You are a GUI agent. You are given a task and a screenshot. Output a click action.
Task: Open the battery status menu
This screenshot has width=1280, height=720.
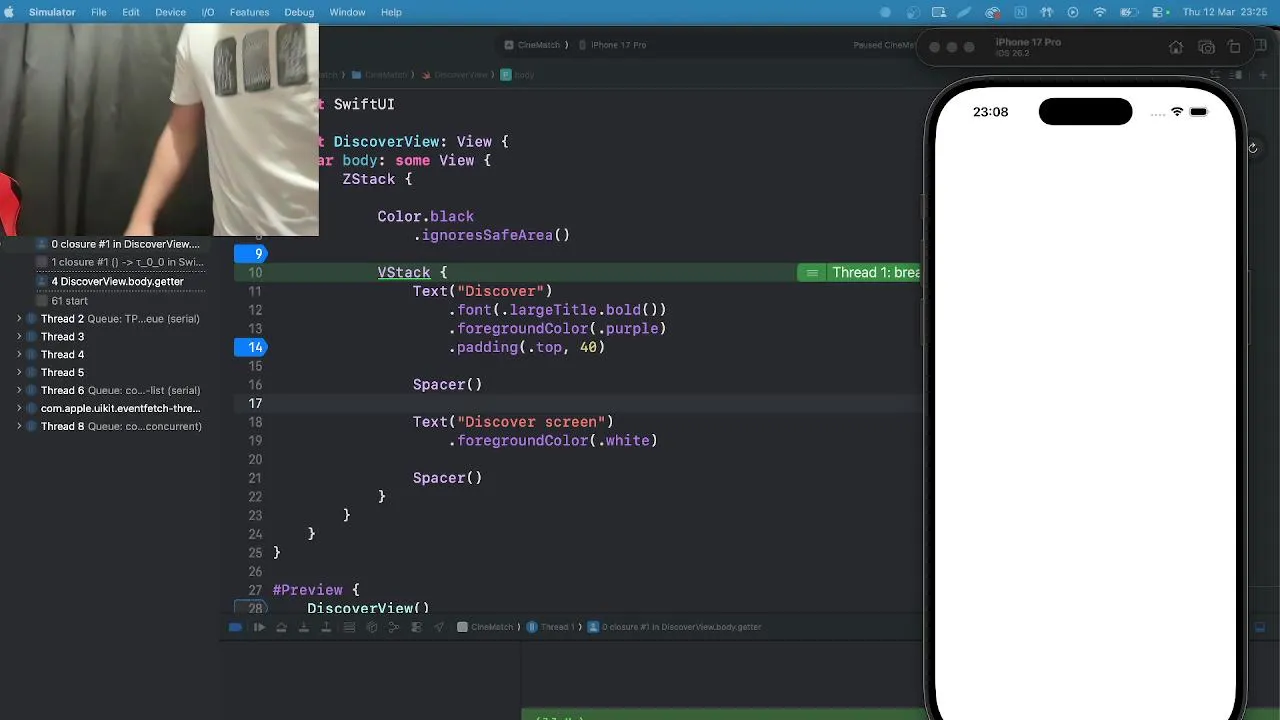coord(1129,12)
